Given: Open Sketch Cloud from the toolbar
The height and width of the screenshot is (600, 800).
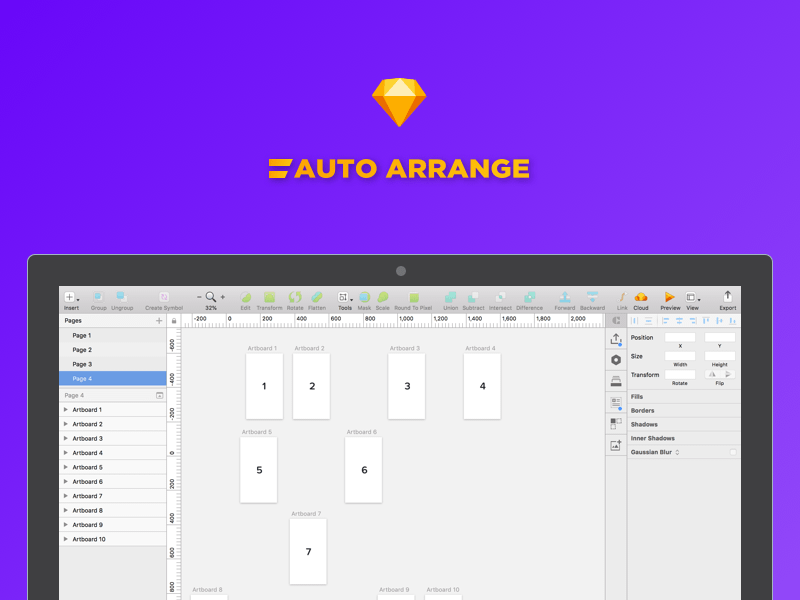Looking at the screenshot, I should 641,297.
